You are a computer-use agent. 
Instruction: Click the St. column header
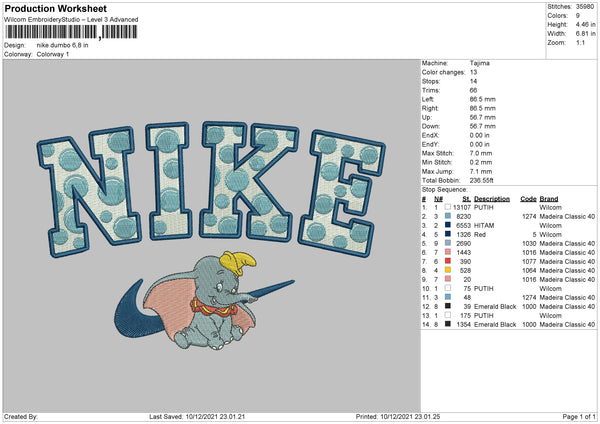pos(465,198)
